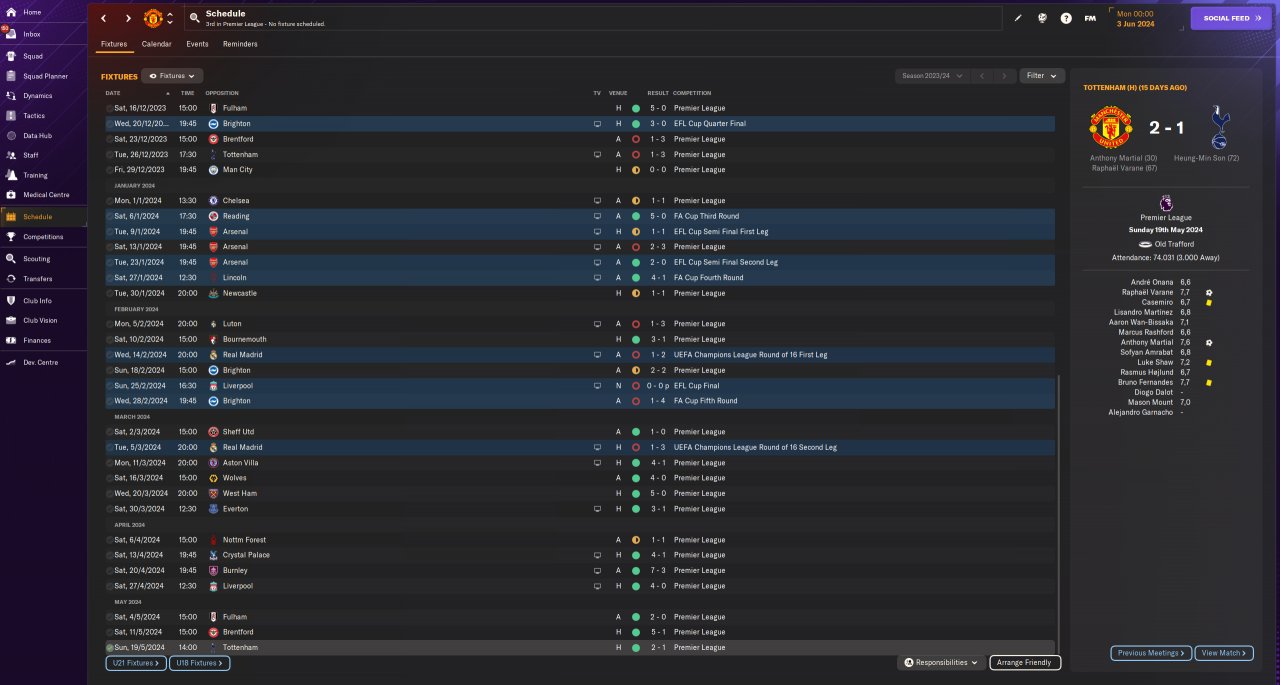Click the TV icon on Brighton 20/12 row
Image resolution: width=1280 pixels, height=685 pixels.
[597, 124]
